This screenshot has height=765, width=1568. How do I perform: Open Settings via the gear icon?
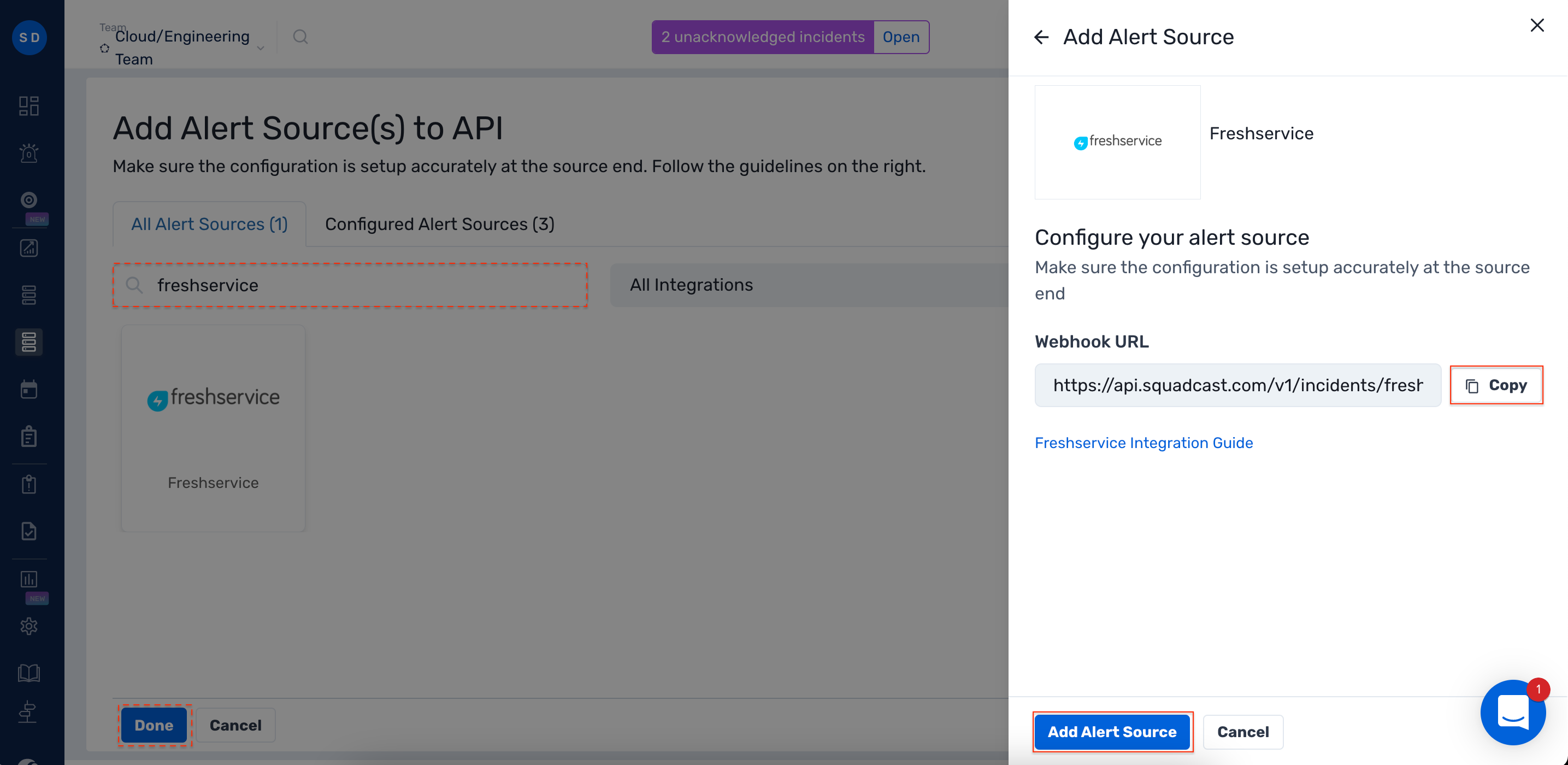coord(28,626)
